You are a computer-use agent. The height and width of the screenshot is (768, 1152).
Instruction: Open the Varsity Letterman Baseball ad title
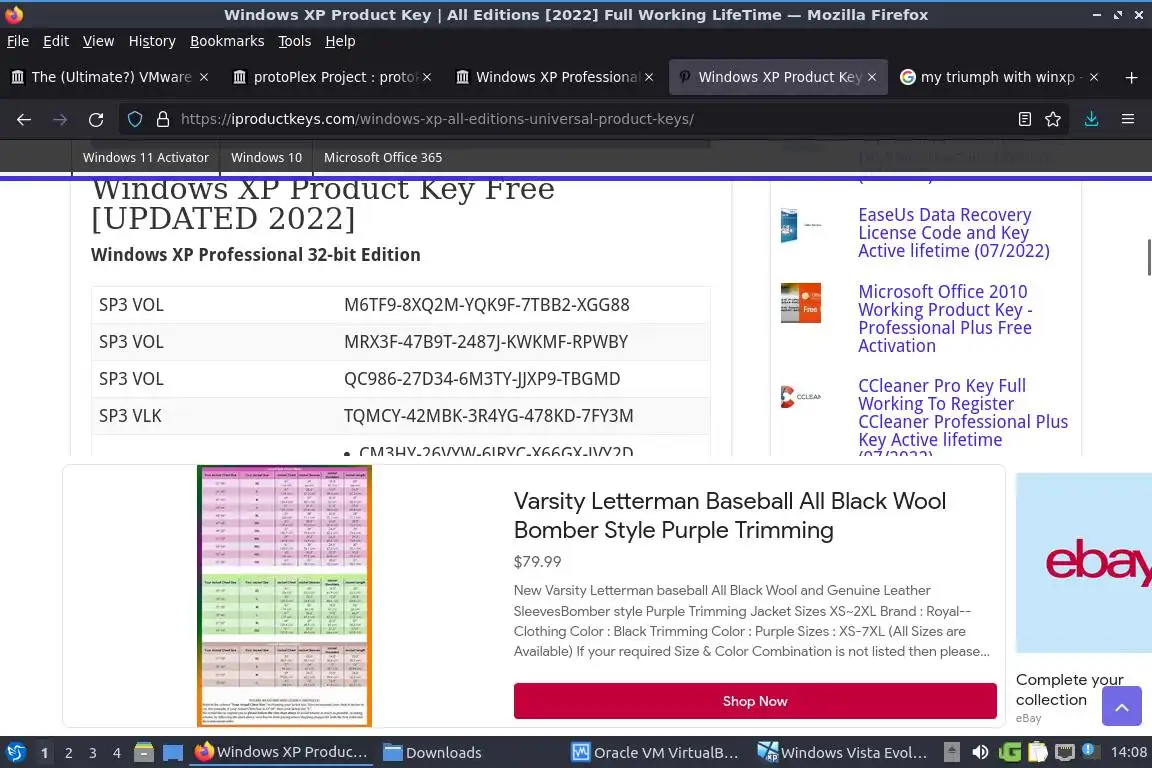pyautogui.click(x=730, y=515)
